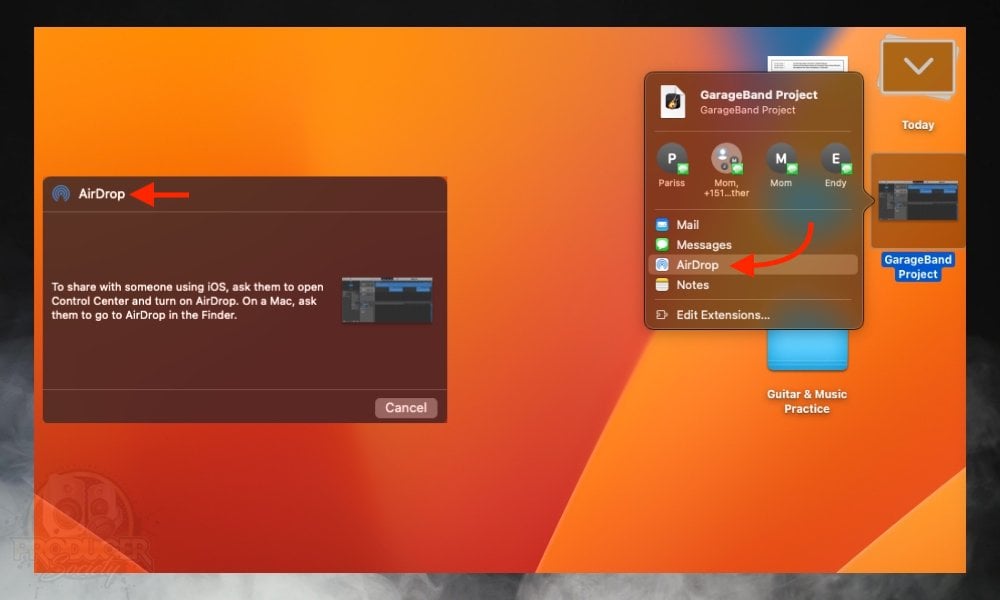
Task: Click the document icon above share menu
Action: pyautogui.click(x=807, y=64)
